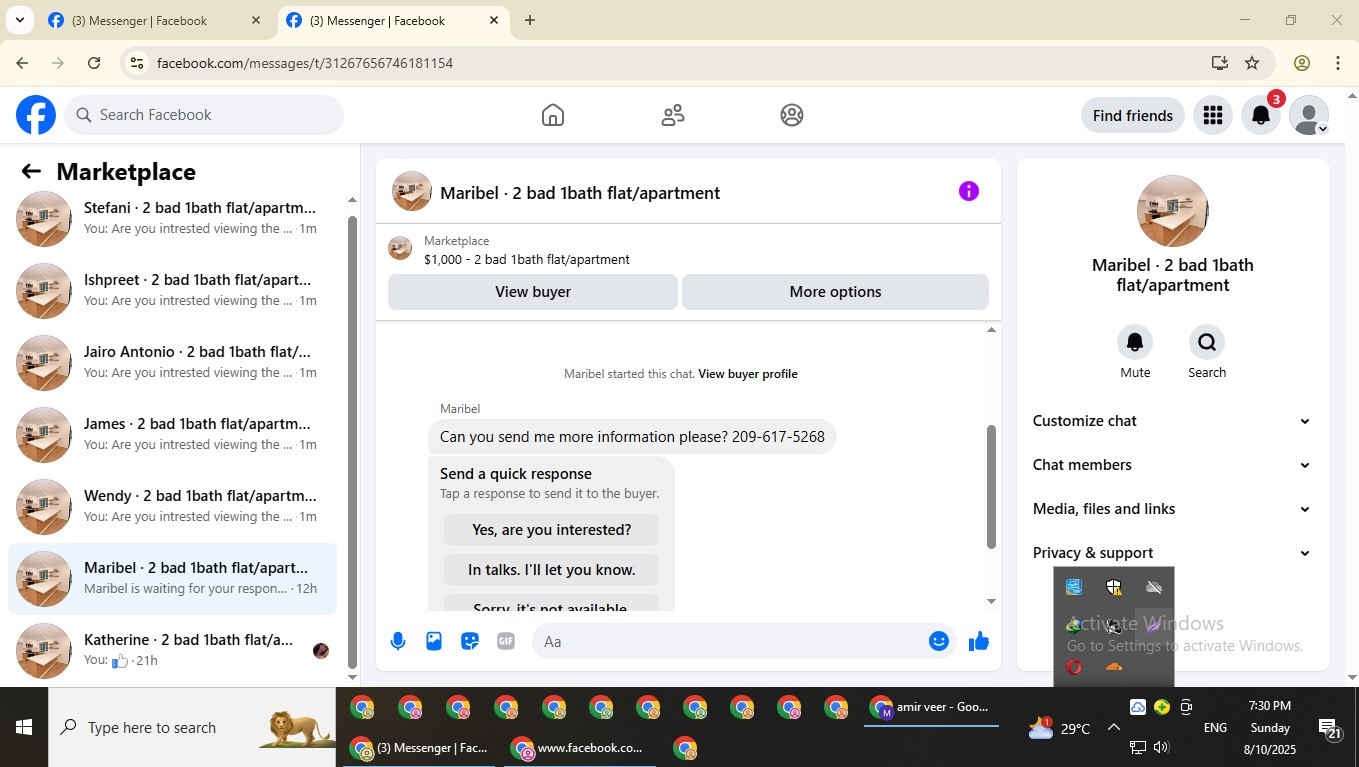
Task: Open Jairo Antonio conversation
Action: (172, 362)
